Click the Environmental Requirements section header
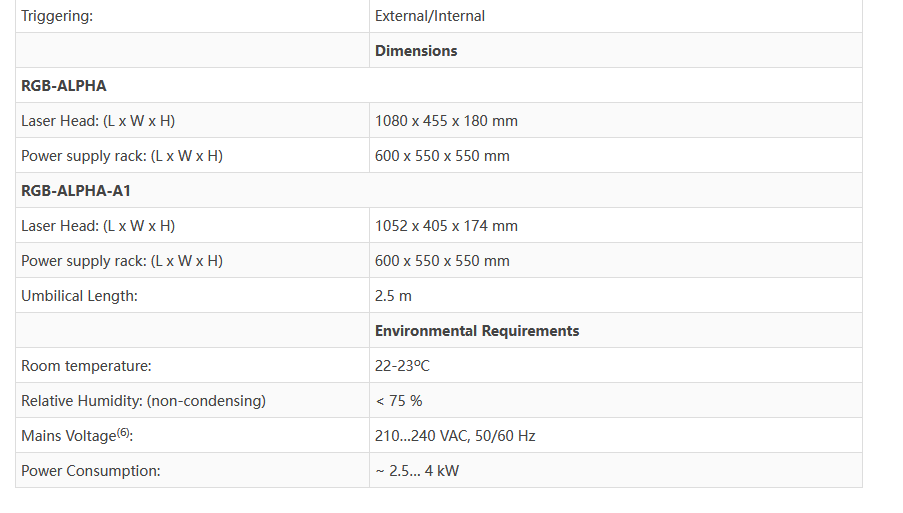 [x=477, y=331]
